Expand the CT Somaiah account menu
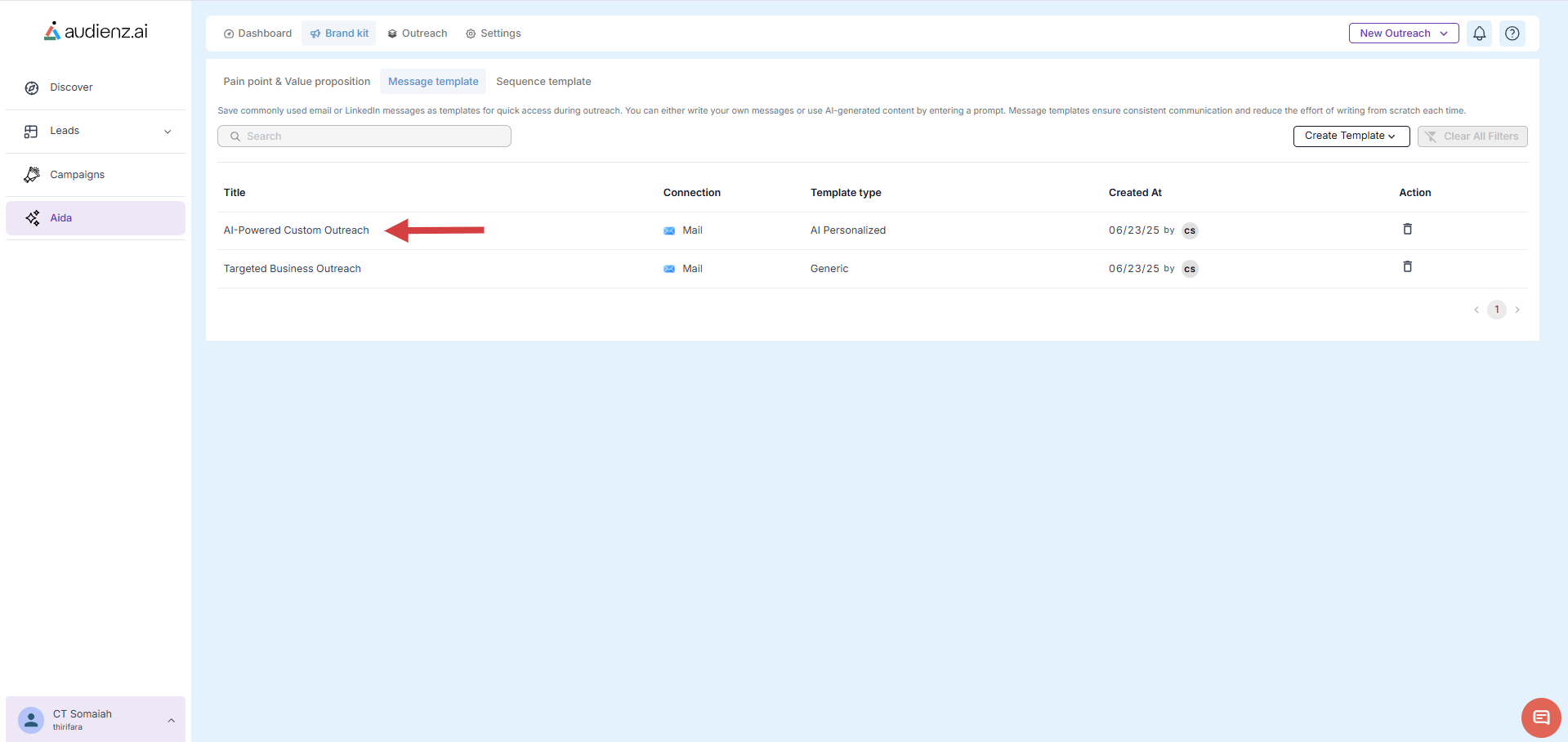 [x=171, y=721]
